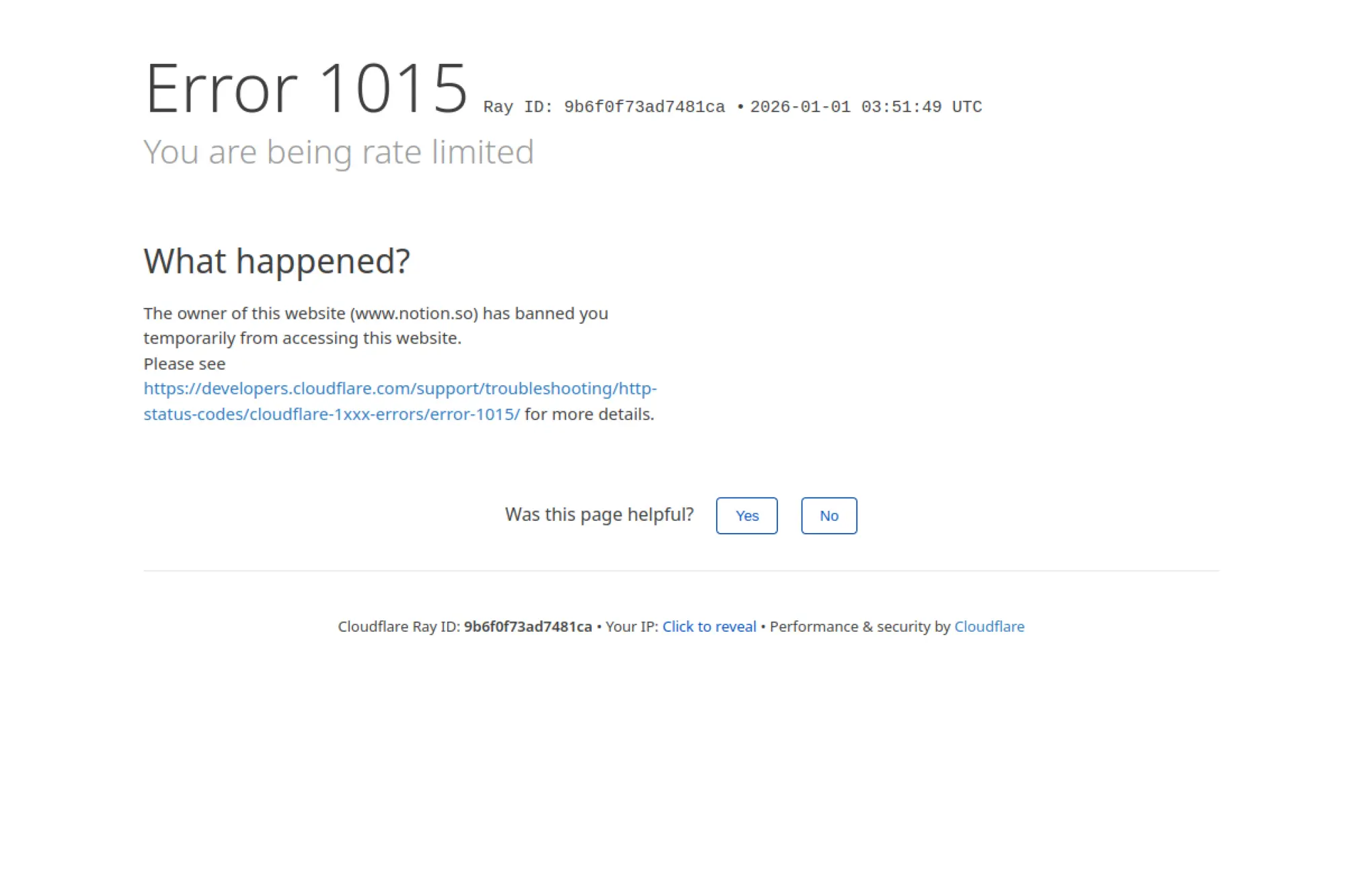Click the 2026-01-01 03:51:49 UTC timestamp
The image size is (1345, 896).
[866, 108]
